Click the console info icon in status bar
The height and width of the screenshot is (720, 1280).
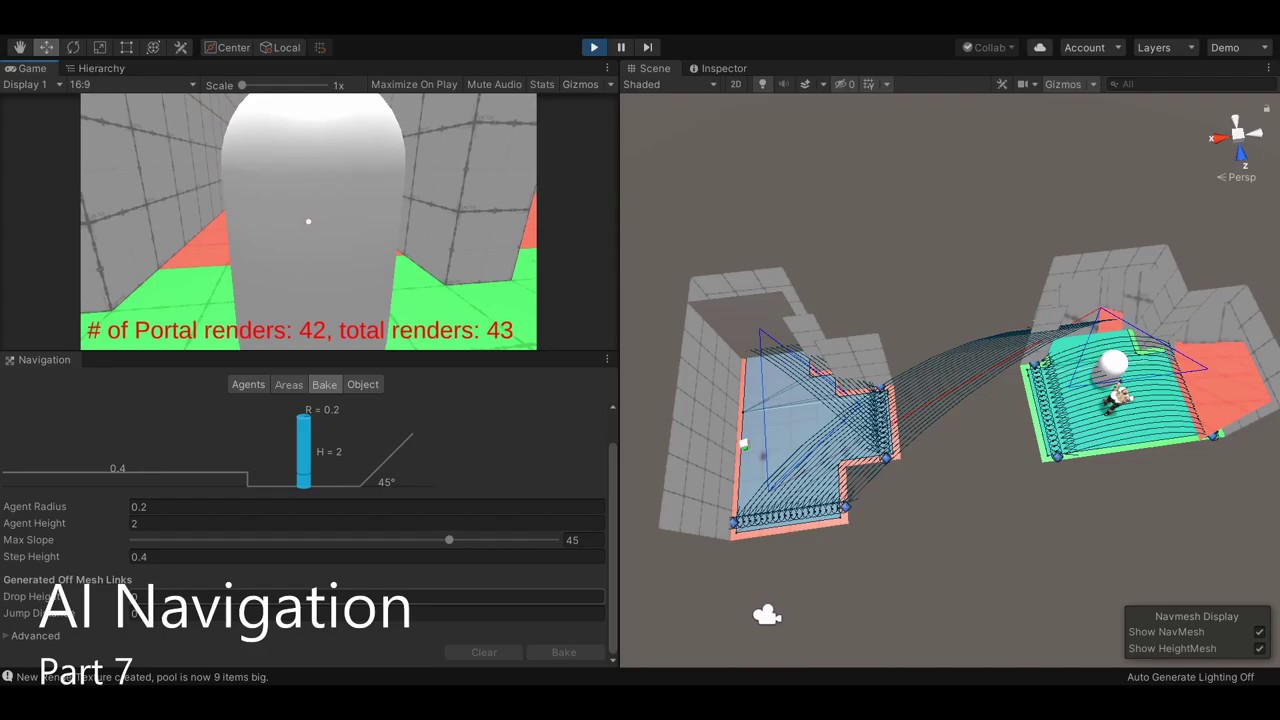7,676
